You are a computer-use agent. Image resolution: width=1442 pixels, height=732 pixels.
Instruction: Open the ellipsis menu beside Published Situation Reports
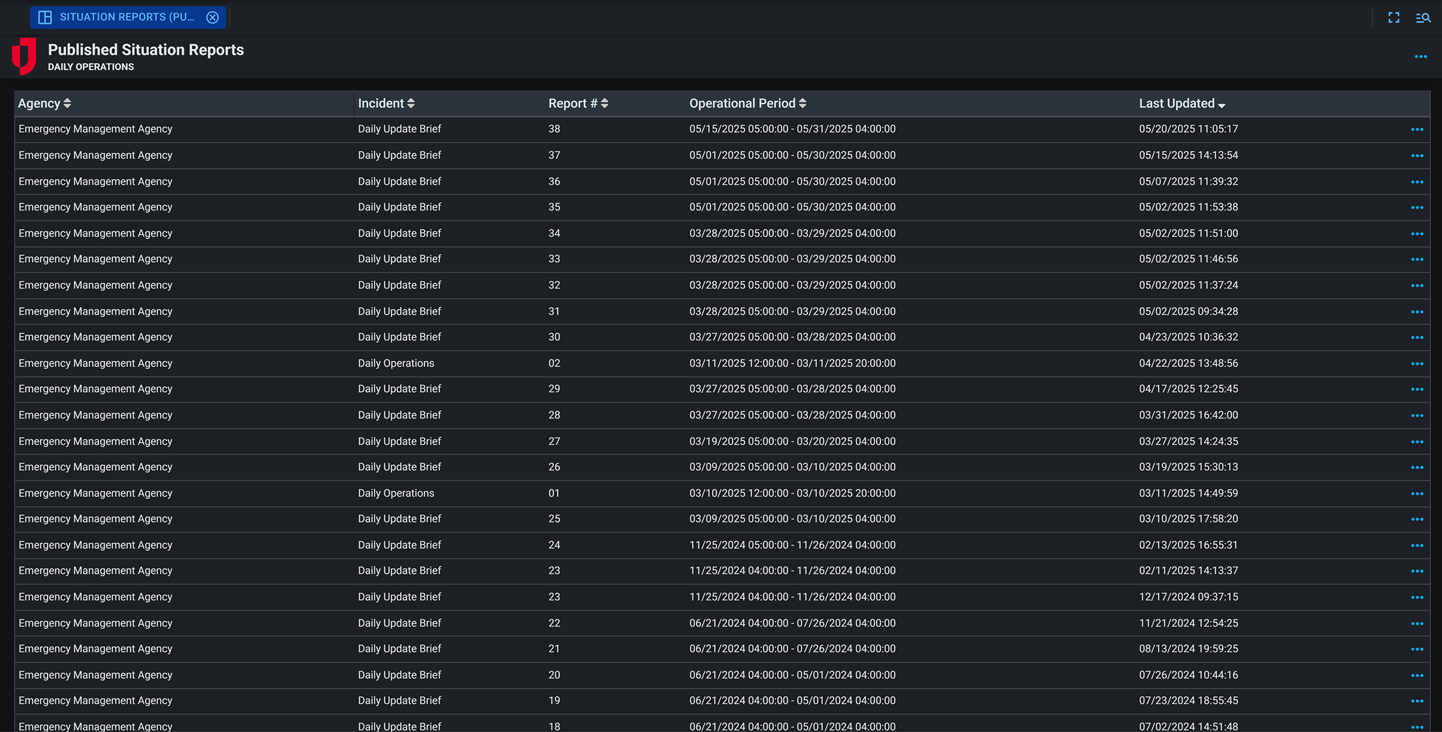(1420, 57)
